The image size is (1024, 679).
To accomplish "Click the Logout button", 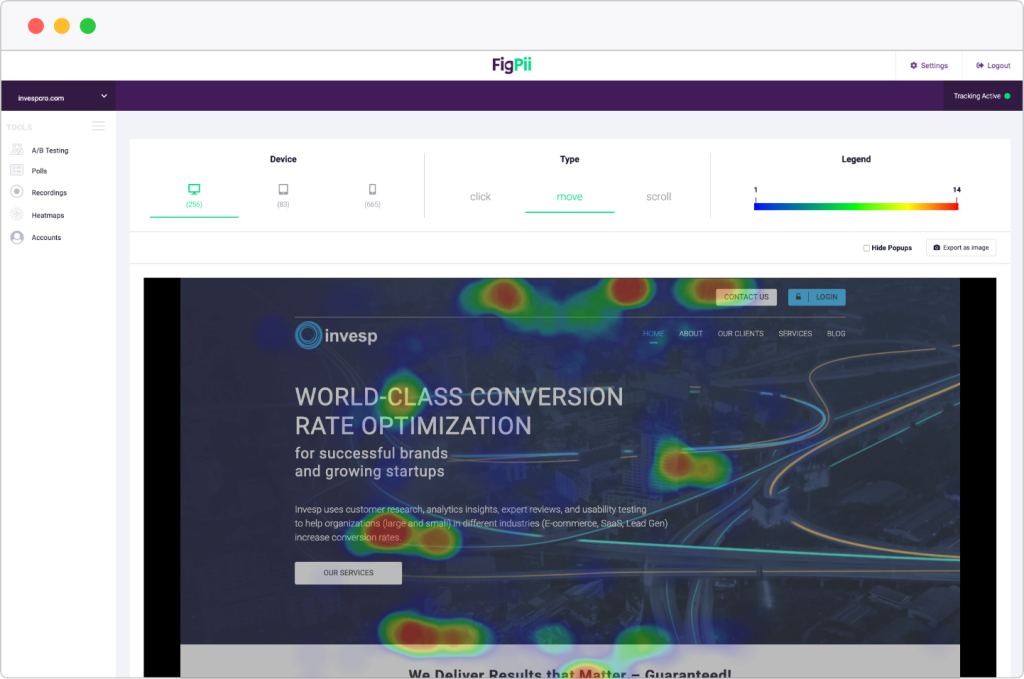I will (993, 66).
